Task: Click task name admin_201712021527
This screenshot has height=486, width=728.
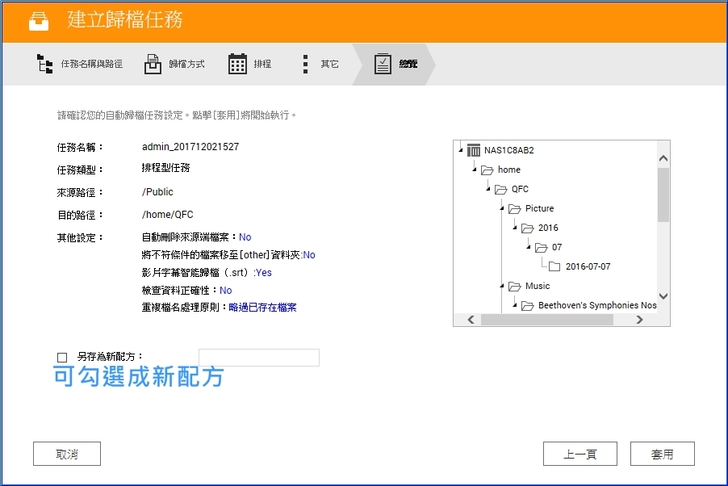Action: (190, 147)
